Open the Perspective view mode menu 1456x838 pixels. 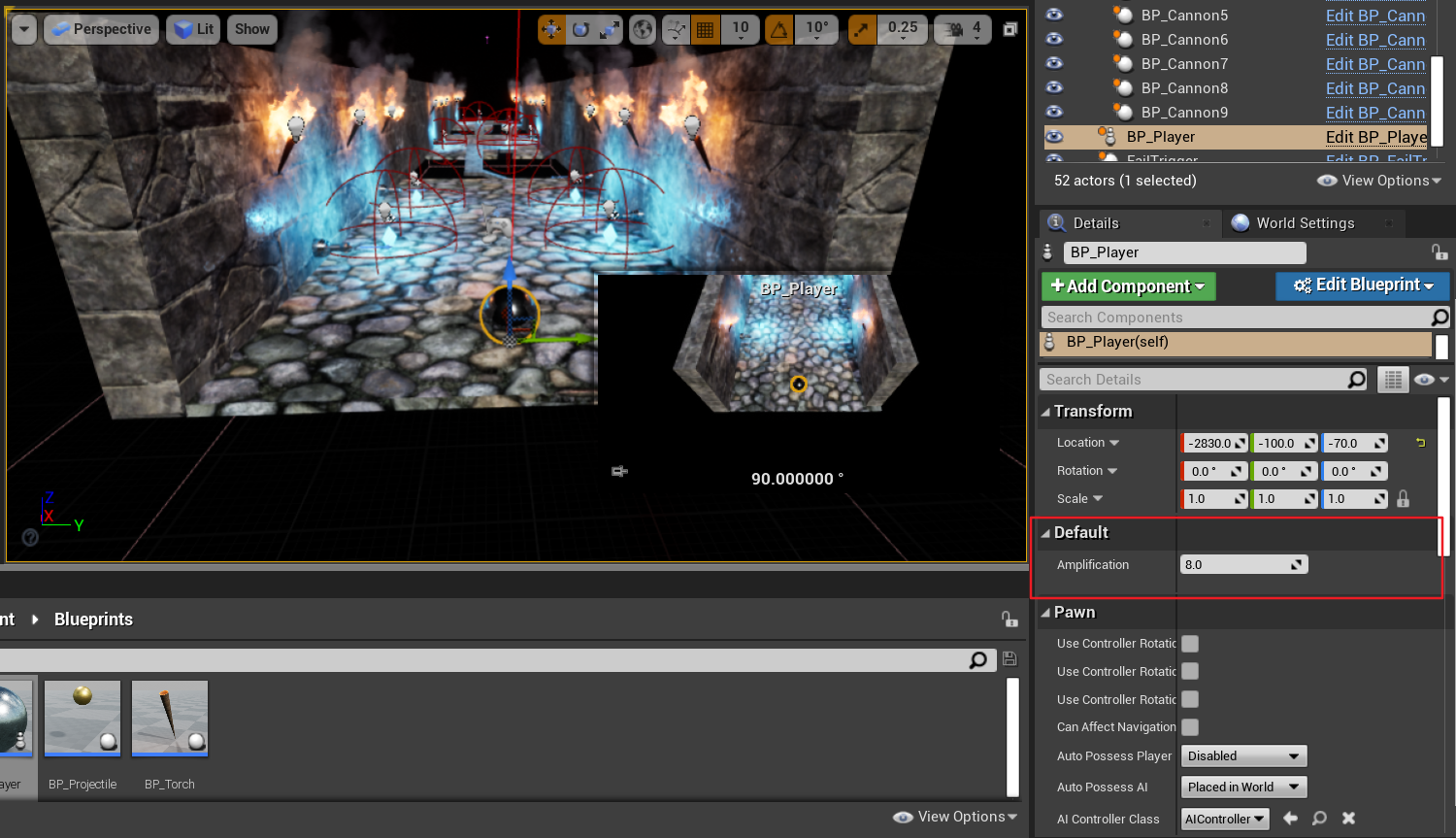coord(102,29)
